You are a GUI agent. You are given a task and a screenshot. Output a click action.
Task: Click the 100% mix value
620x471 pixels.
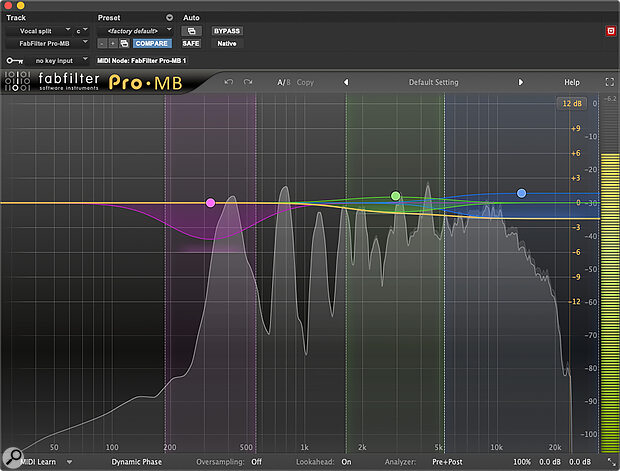point(522,462)
